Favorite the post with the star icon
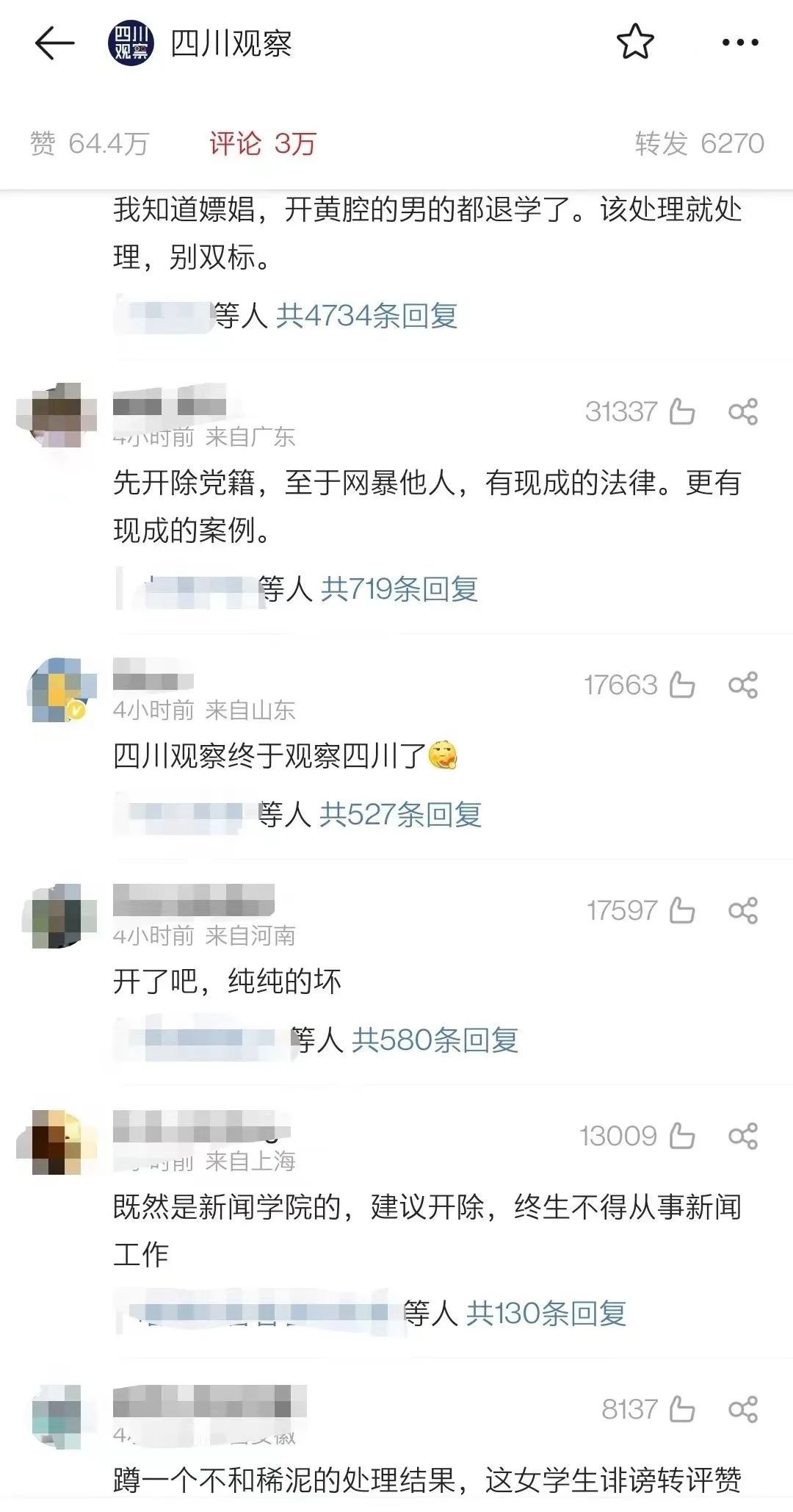Screen dimensions: 793x1512 click(635, 43)
